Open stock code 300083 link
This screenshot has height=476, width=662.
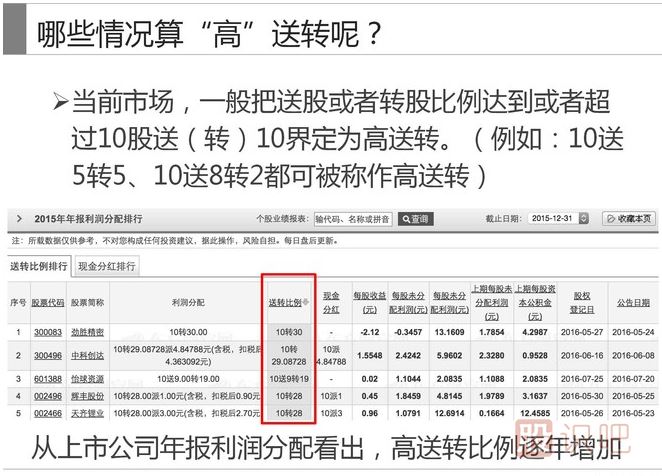[x=49, y=331]
